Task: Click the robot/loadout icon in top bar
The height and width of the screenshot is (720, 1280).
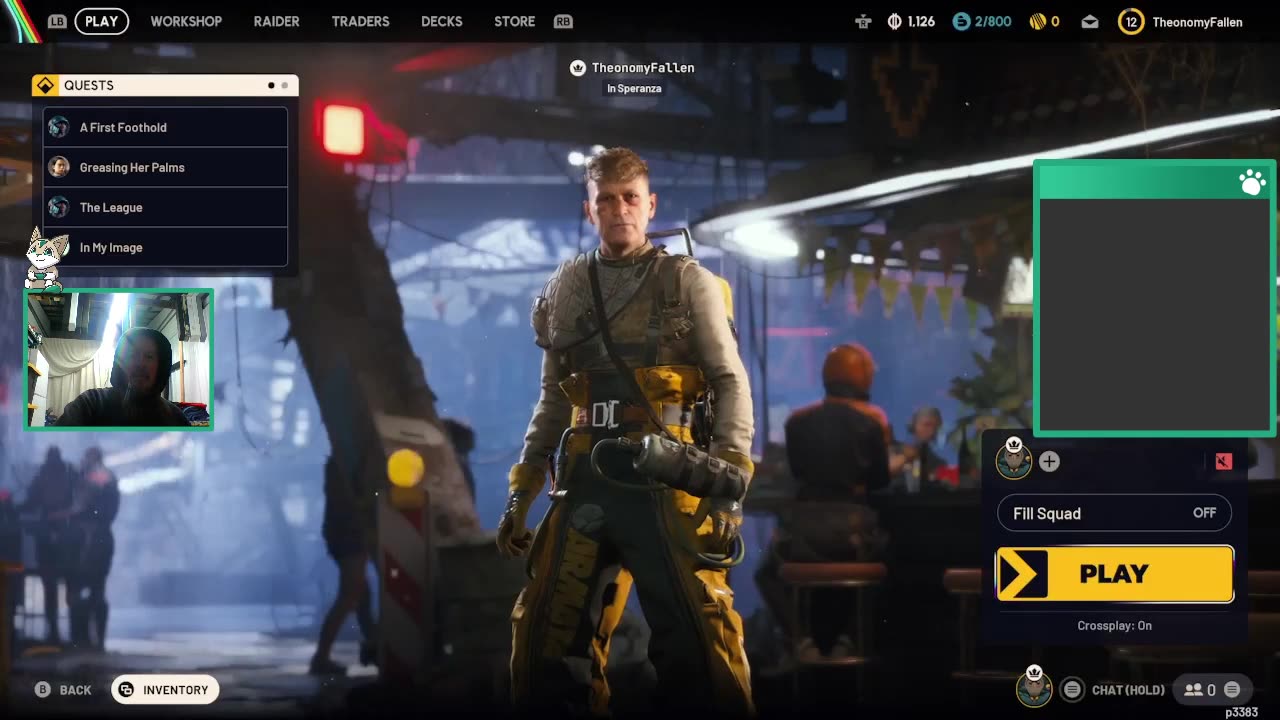Action: pos(863,21)
